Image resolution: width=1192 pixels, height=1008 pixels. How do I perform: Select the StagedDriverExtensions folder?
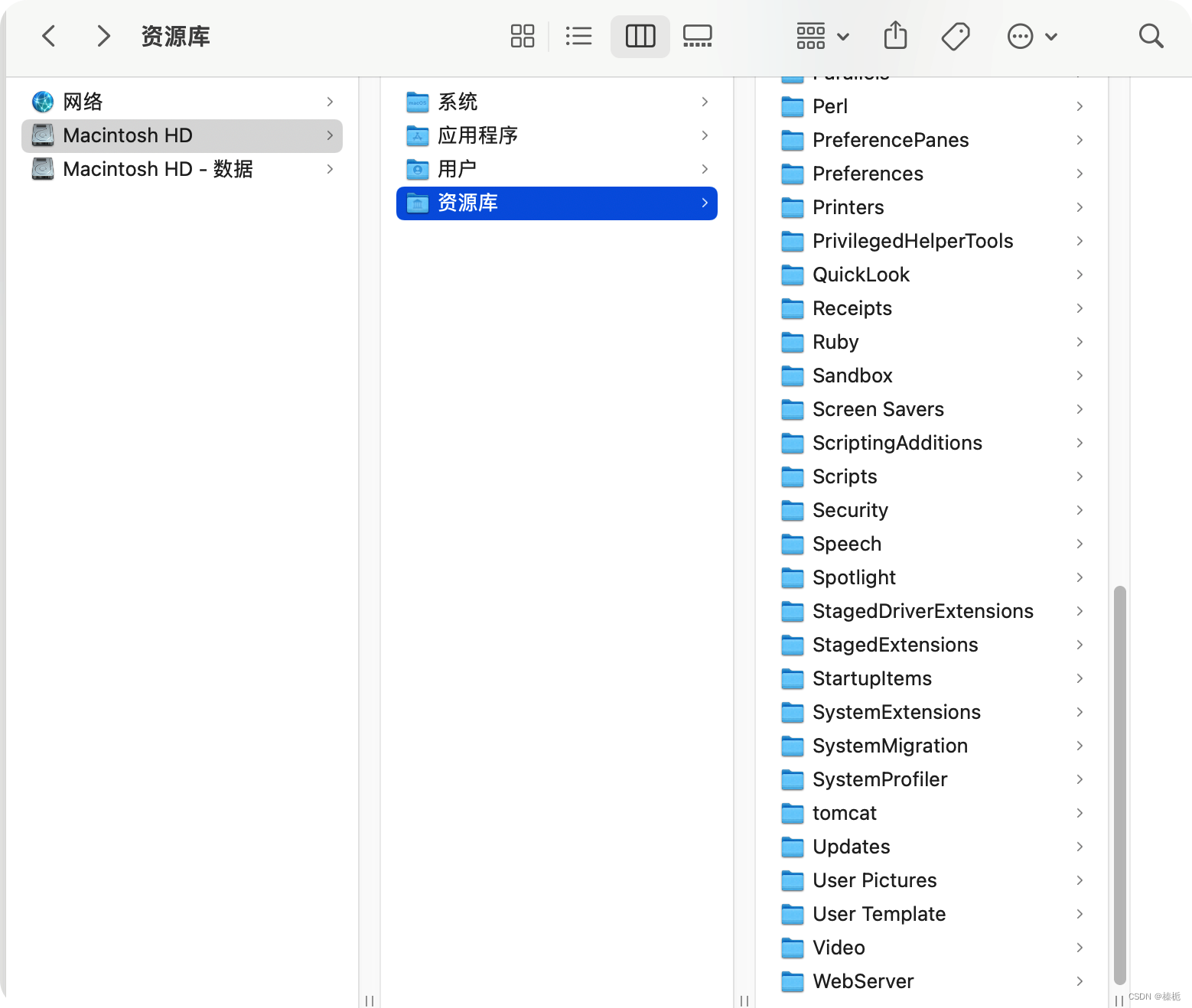[932, 611]
